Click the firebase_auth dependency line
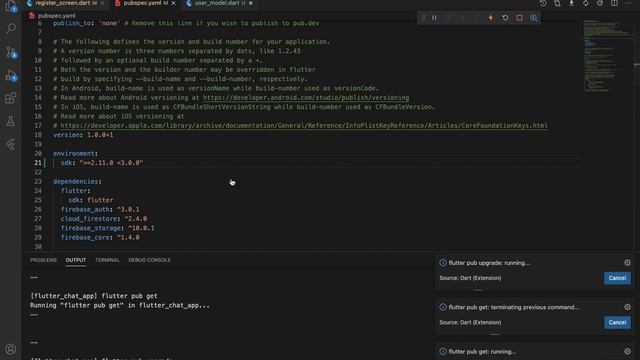 click(x=100, y=209)
